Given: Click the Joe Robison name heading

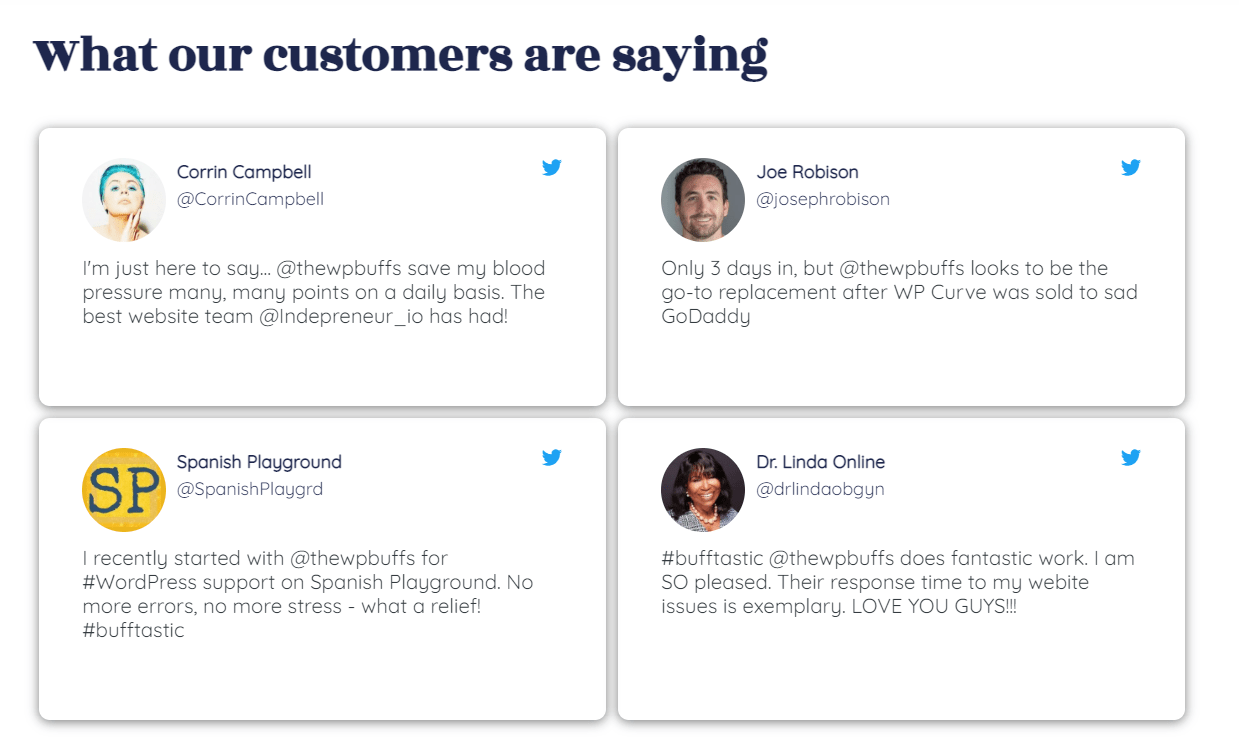Looking at the screenshot, I should point(807,172).
